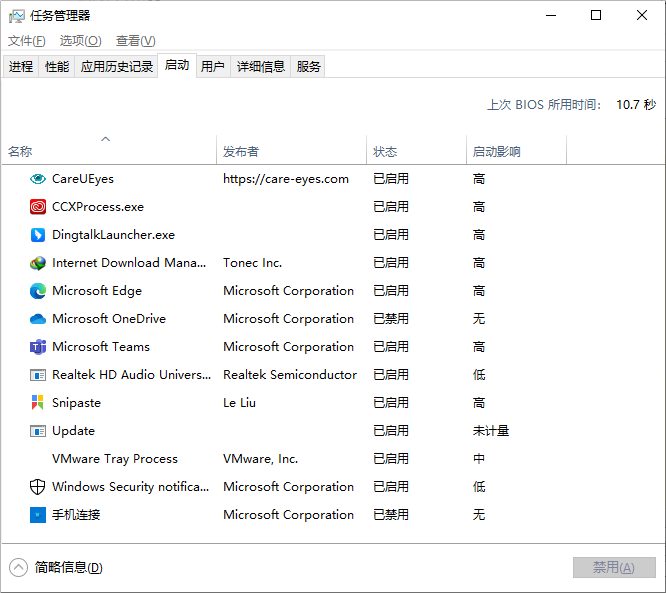This screenshot has width=666, height=593.
Task: Click publisher Realtek Semiconductor
Action: (290, 375)
